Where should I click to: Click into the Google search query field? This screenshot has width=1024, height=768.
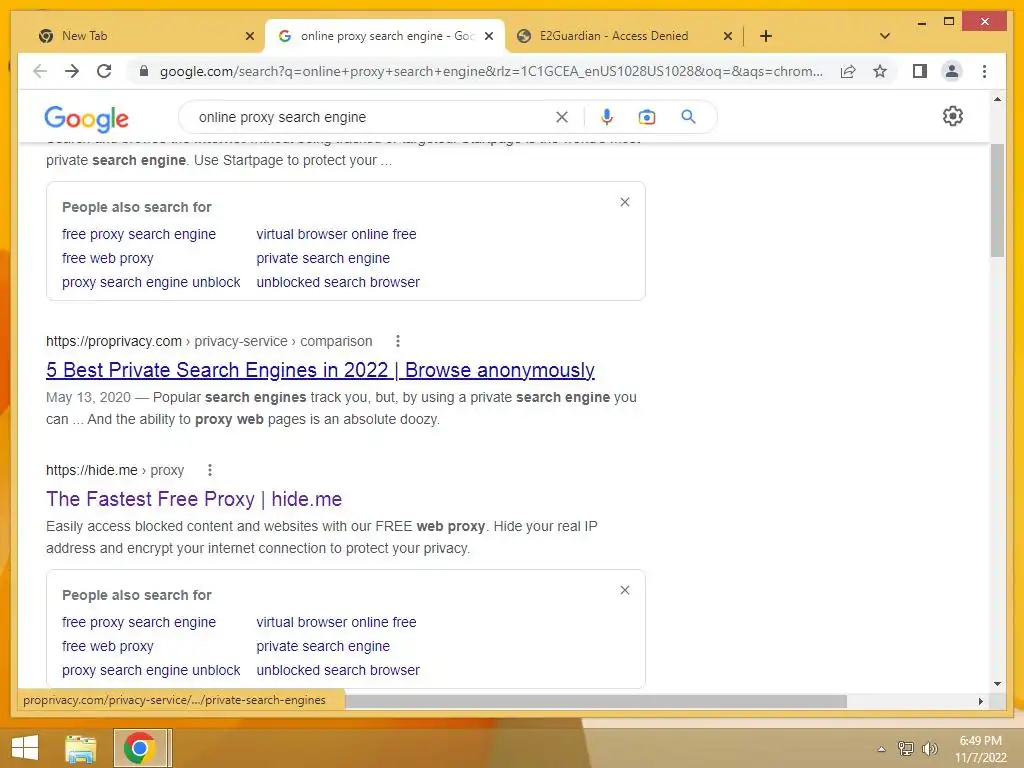372,117
